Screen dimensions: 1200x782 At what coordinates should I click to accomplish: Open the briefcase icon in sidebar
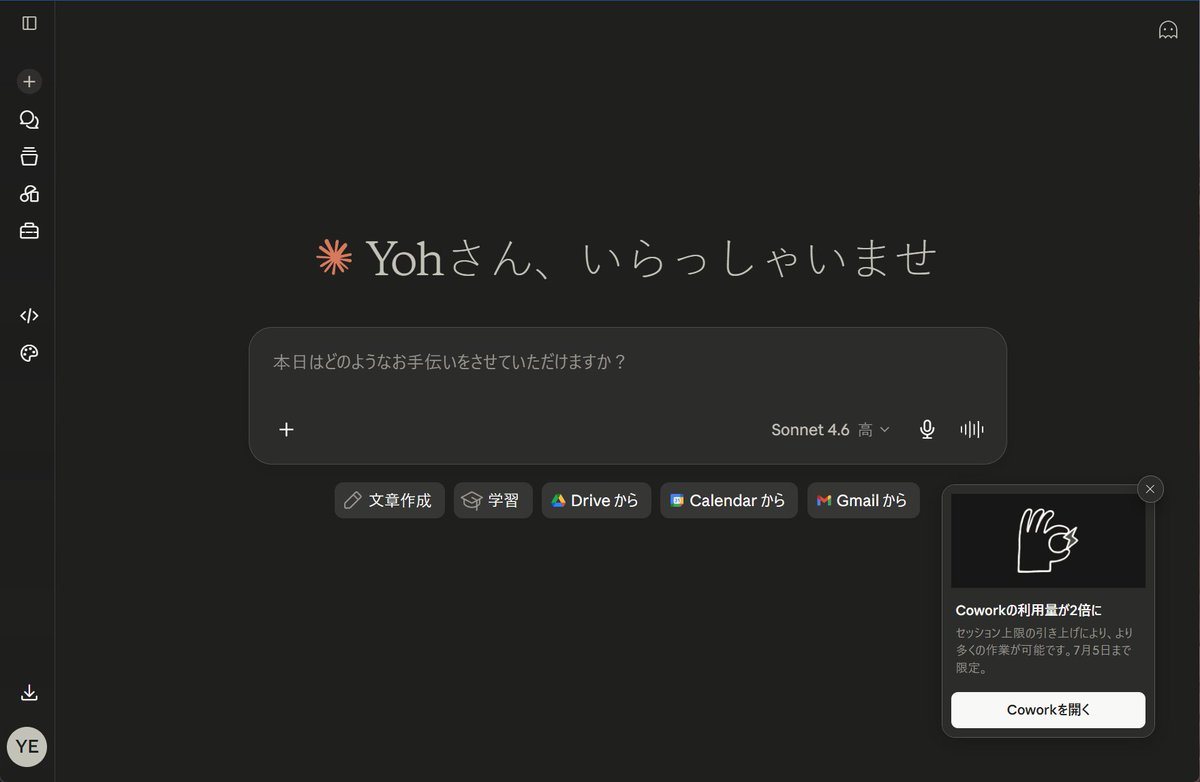coord(29,231)
